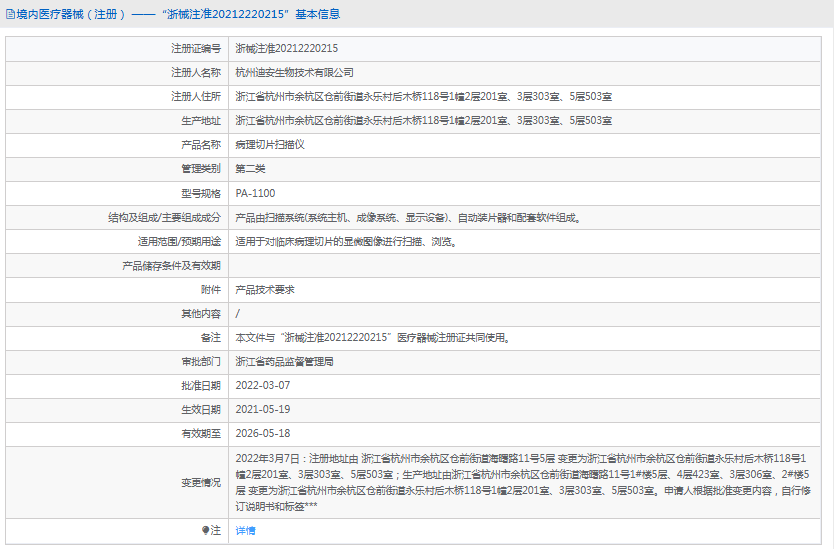Click the 变更情况 label
834x549 pixels.
point(201,483)
